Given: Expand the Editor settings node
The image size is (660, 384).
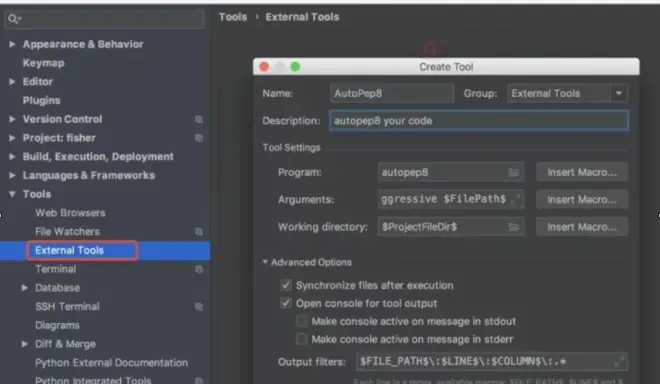Looking at the screenshot, I should 12,81.
